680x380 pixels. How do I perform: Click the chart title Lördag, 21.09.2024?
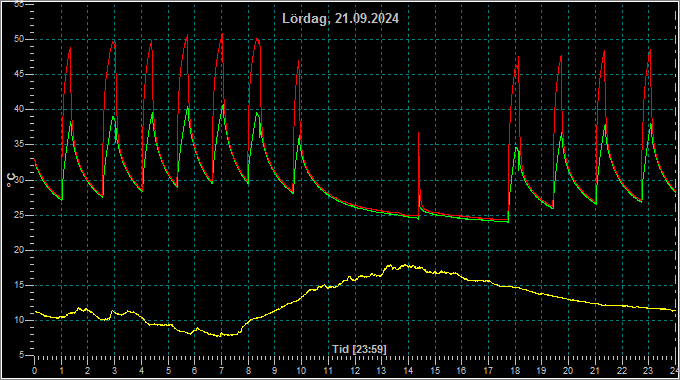tap(340, 19)
